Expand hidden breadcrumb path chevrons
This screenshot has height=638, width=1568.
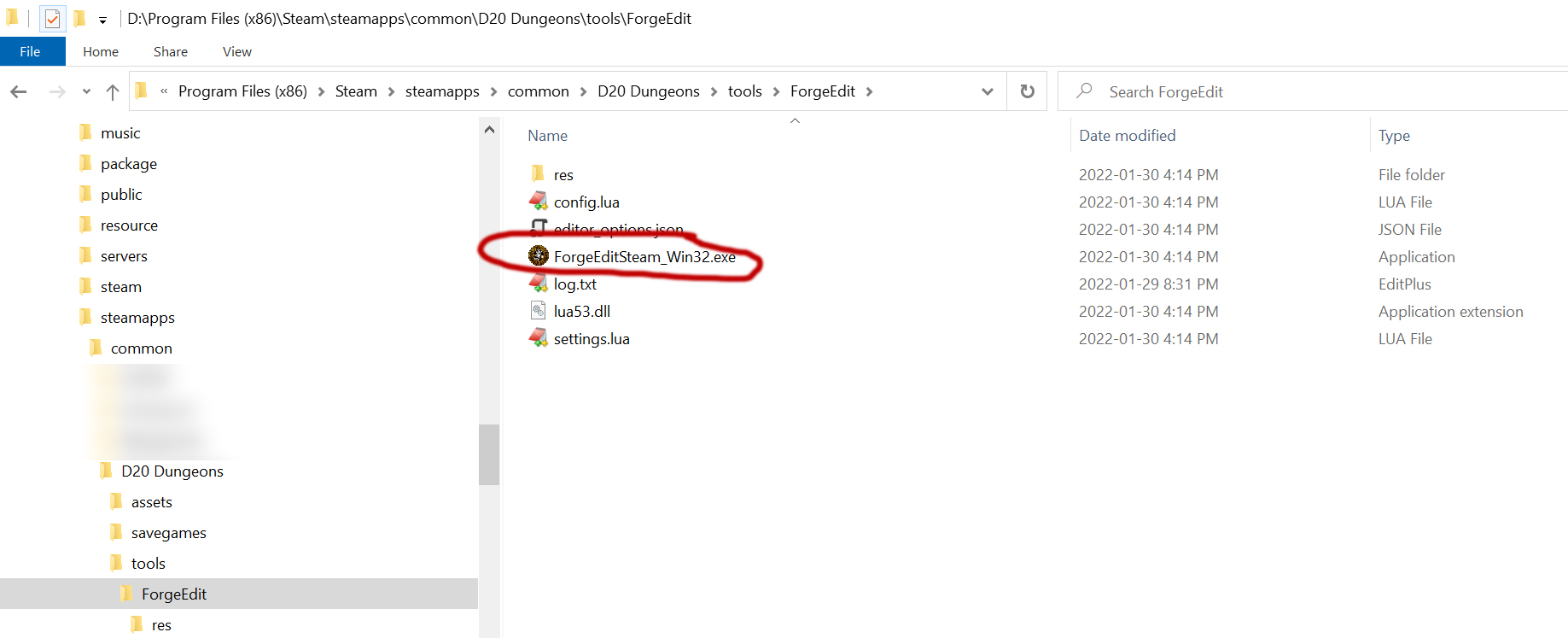coord(163,91)
